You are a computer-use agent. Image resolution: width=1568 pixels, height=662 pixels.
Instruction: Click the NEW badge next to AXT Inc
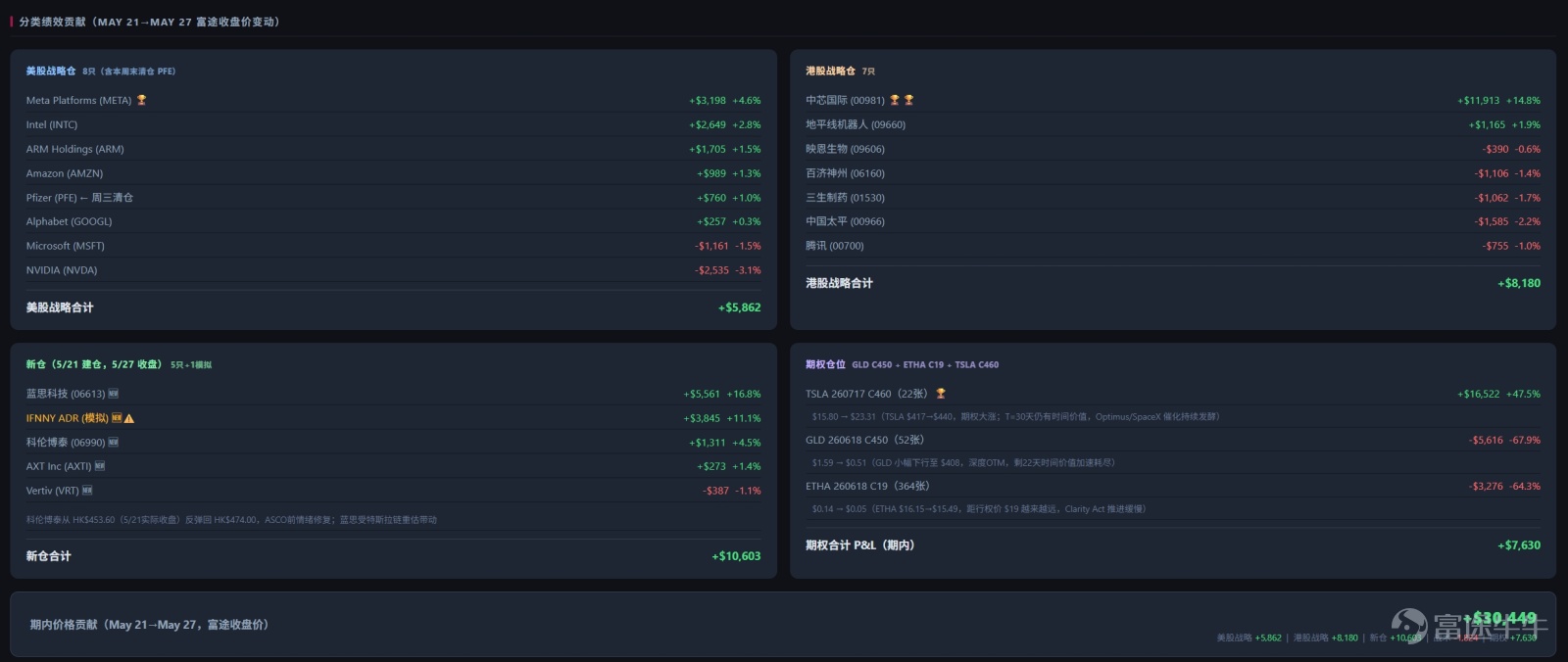(x=100, y=466)
